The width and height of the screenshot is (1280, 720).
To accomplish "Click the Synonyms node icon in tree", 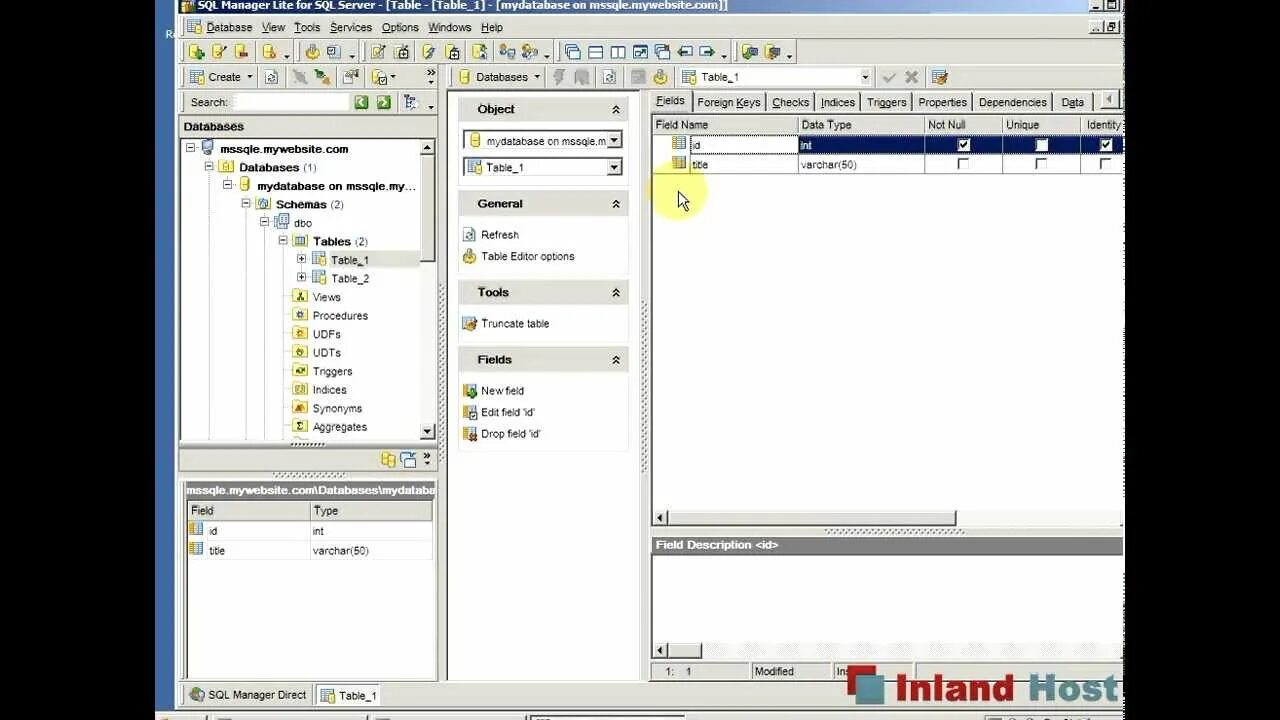I will 300,408.
